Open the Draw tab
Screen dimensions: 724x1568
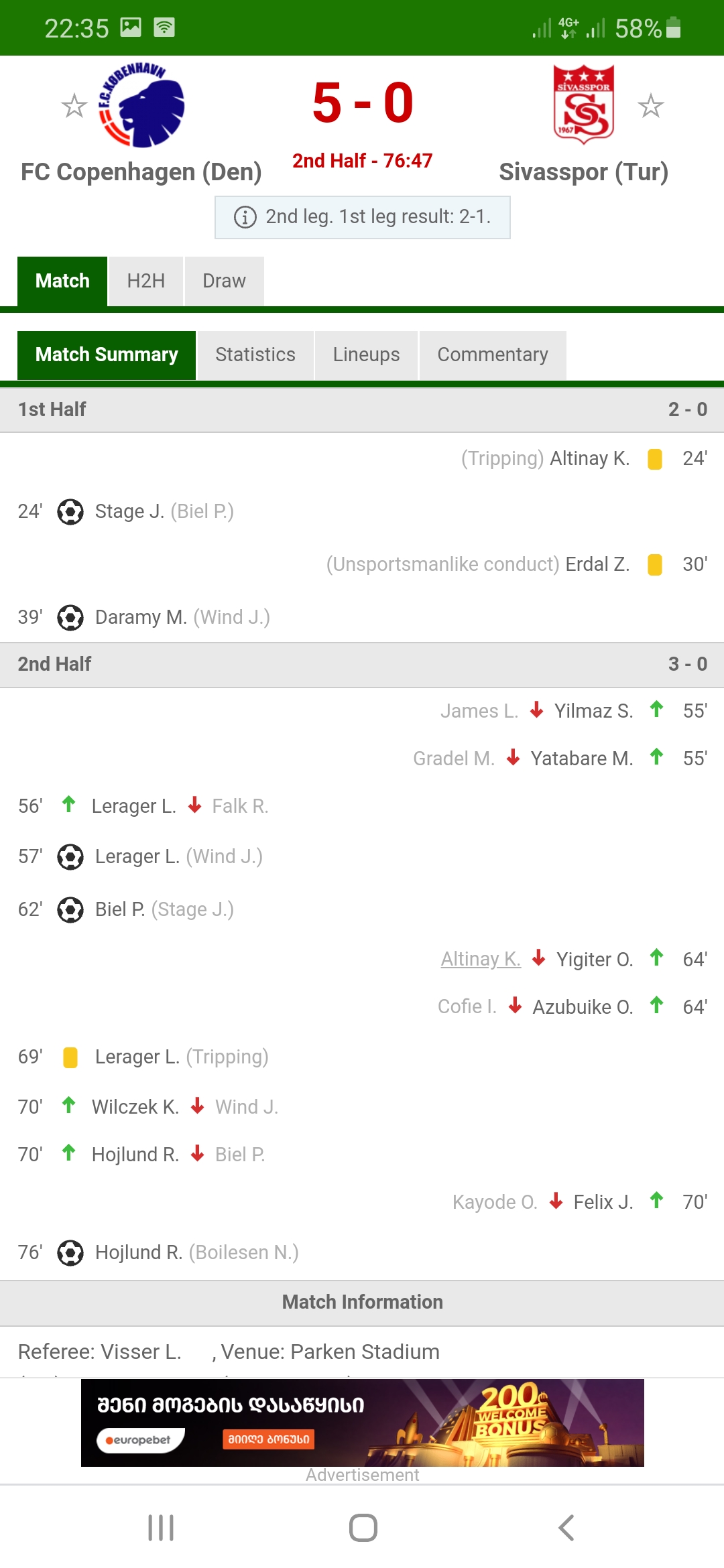[224, 281]
